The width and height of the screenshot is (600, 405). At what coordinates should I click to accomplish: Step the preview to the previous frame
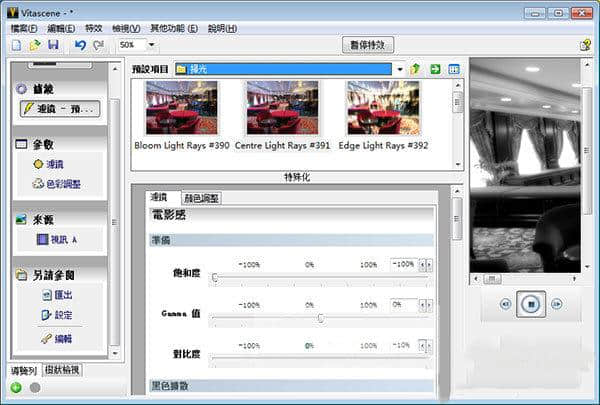(x=505, y=304)
